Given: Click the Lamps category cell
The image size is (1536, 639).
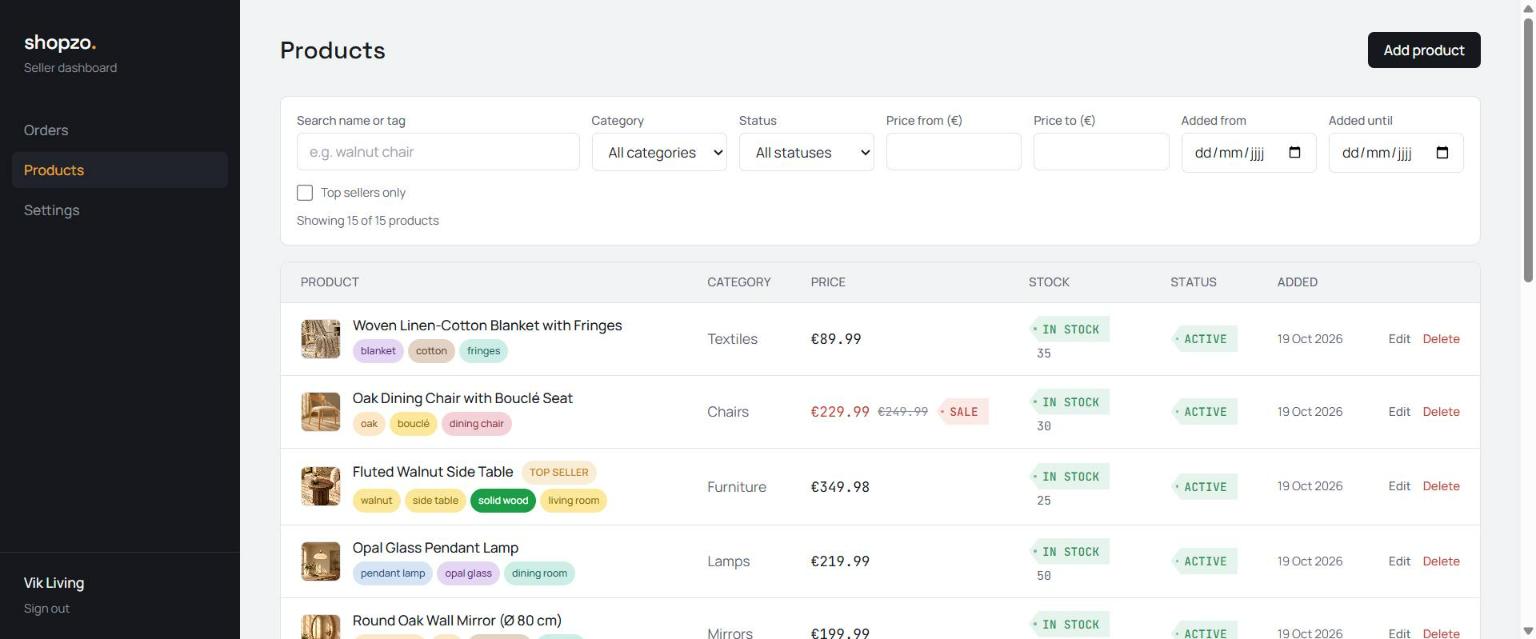Looking at the screenshot, I should pos(728,561).
